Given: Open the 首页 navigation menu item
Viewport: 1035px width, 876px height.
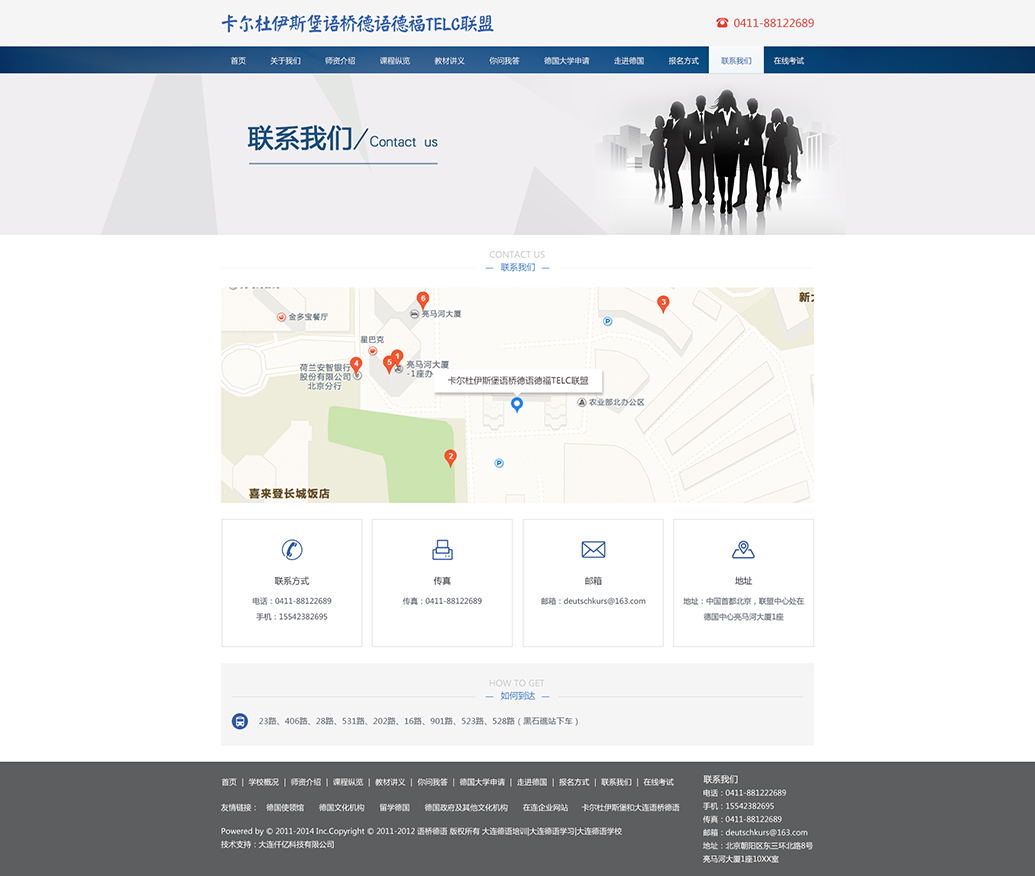Looking at the screenshot, I should click(x=238, y=61).
